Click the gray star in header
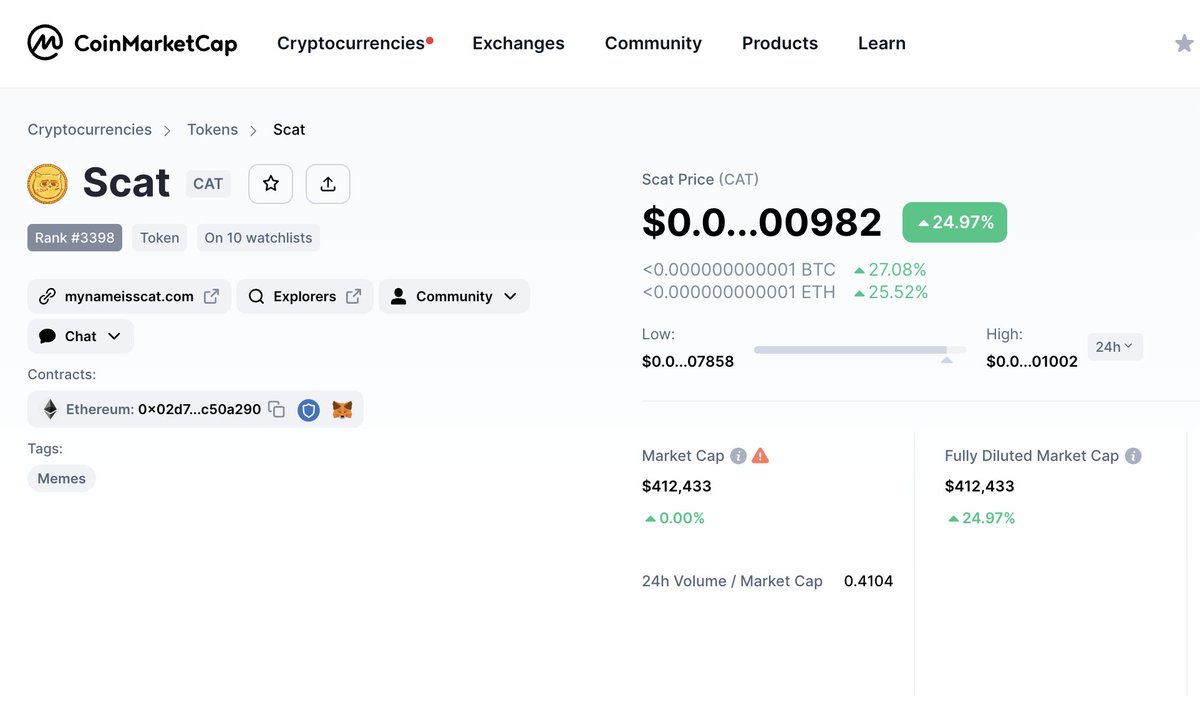The height and width of the screenshot is (716, 1200). coord(1184,43)
